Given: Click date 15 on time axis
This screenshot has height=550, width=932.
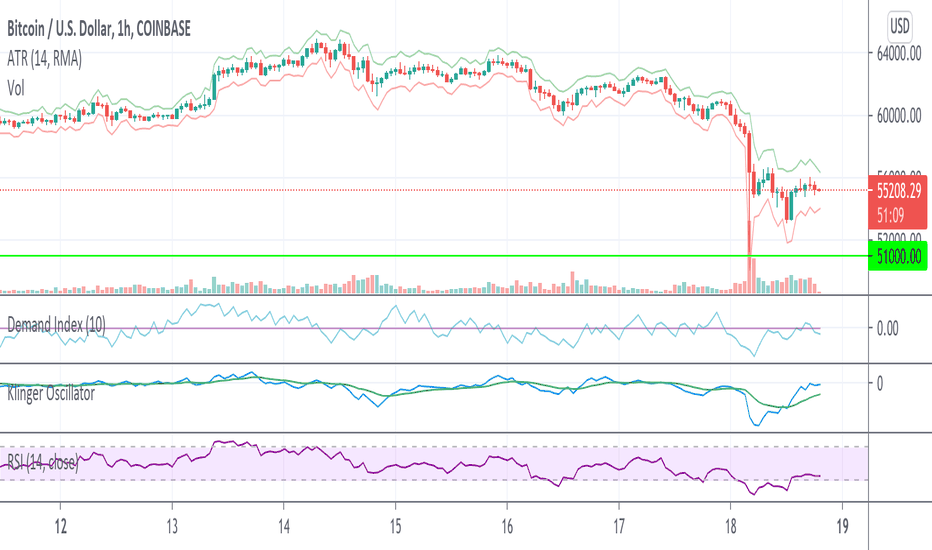Looking at the screenshot, I should point(395,526).
